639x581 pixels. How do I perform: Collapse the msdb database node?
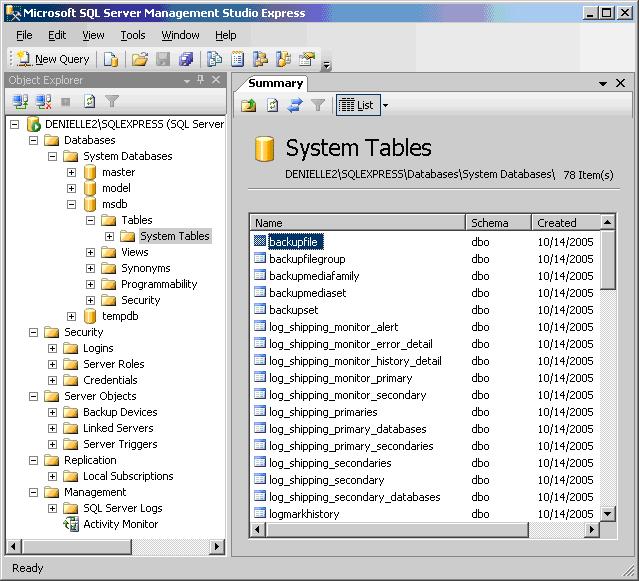[71, 204]
